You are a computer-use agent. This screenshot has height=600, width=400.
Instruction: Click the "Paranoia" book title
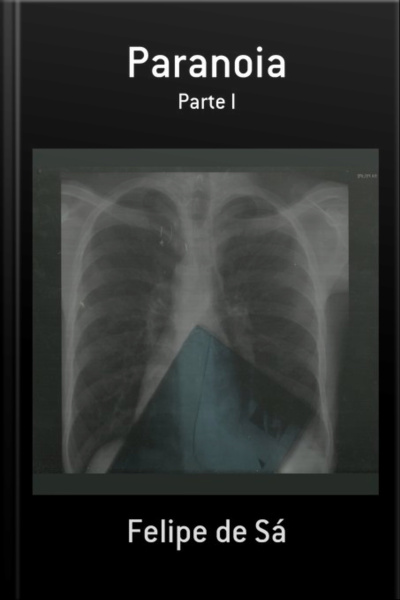coord(207,64)
